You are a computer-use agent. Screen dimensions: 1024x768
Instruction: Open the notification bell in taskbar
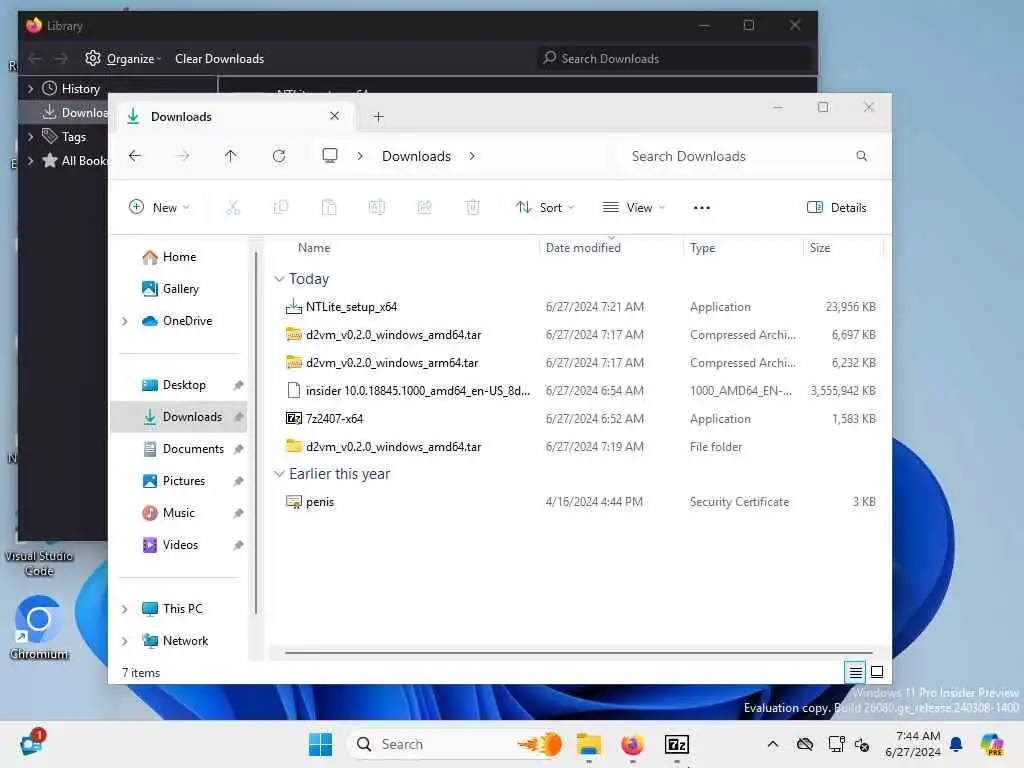(956, 744)
